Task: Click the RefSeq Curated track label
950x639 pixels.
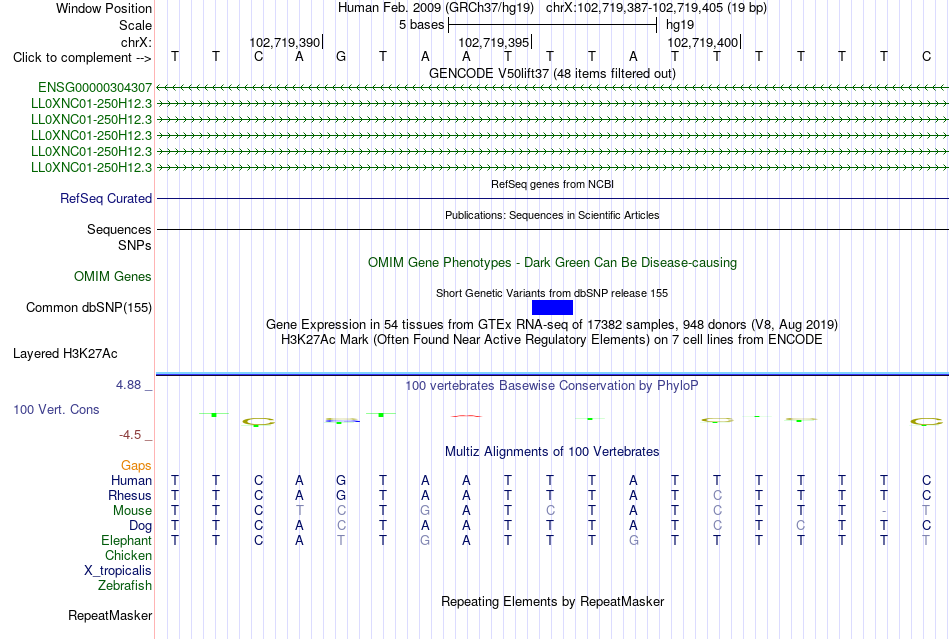Action: pyautogui.click(x=106, y=199)
